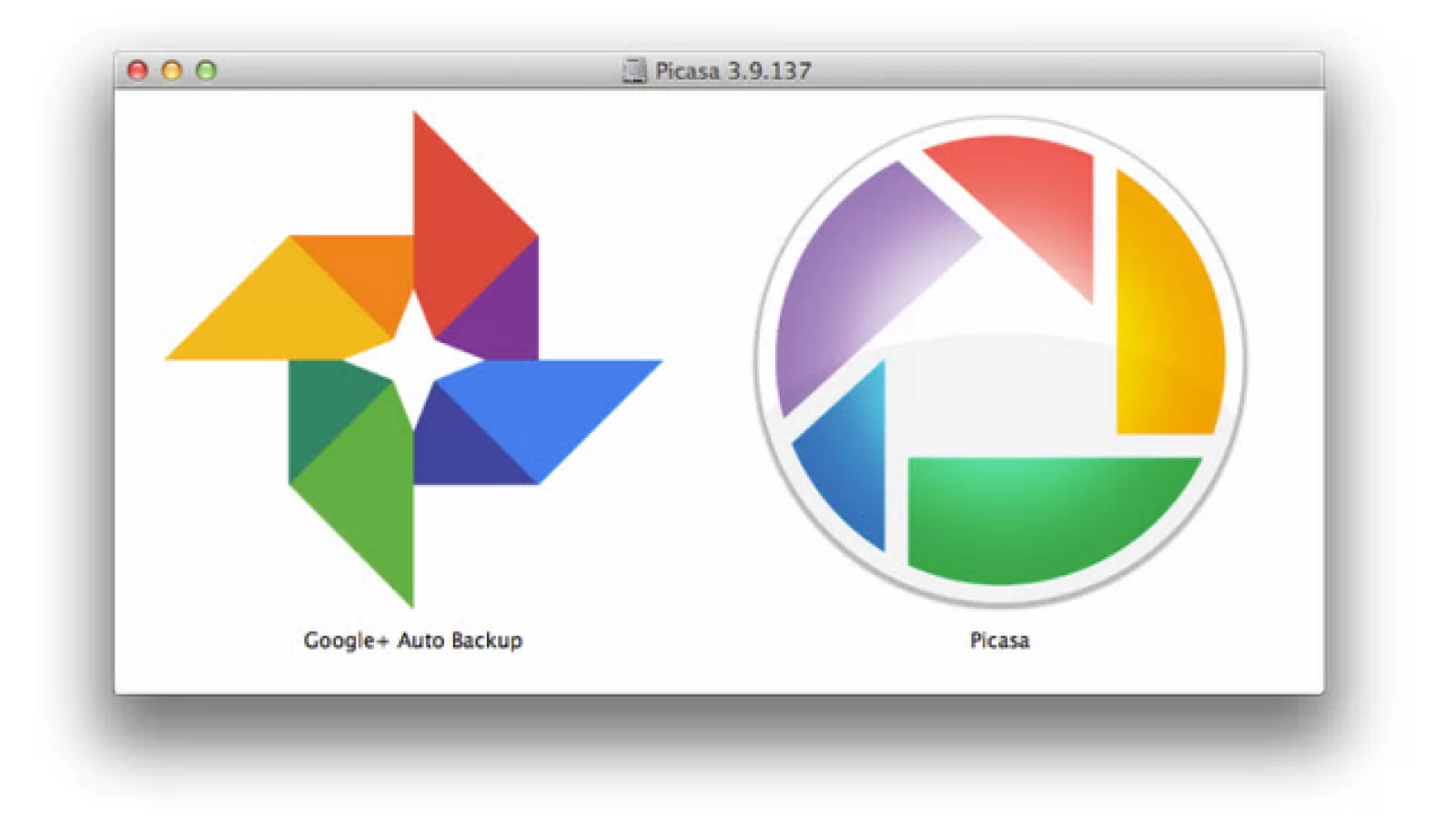Select the Google+ Auto Backup pinwheel icon
The height and width of the screenshot is (819, 1456).
(414, 359)
